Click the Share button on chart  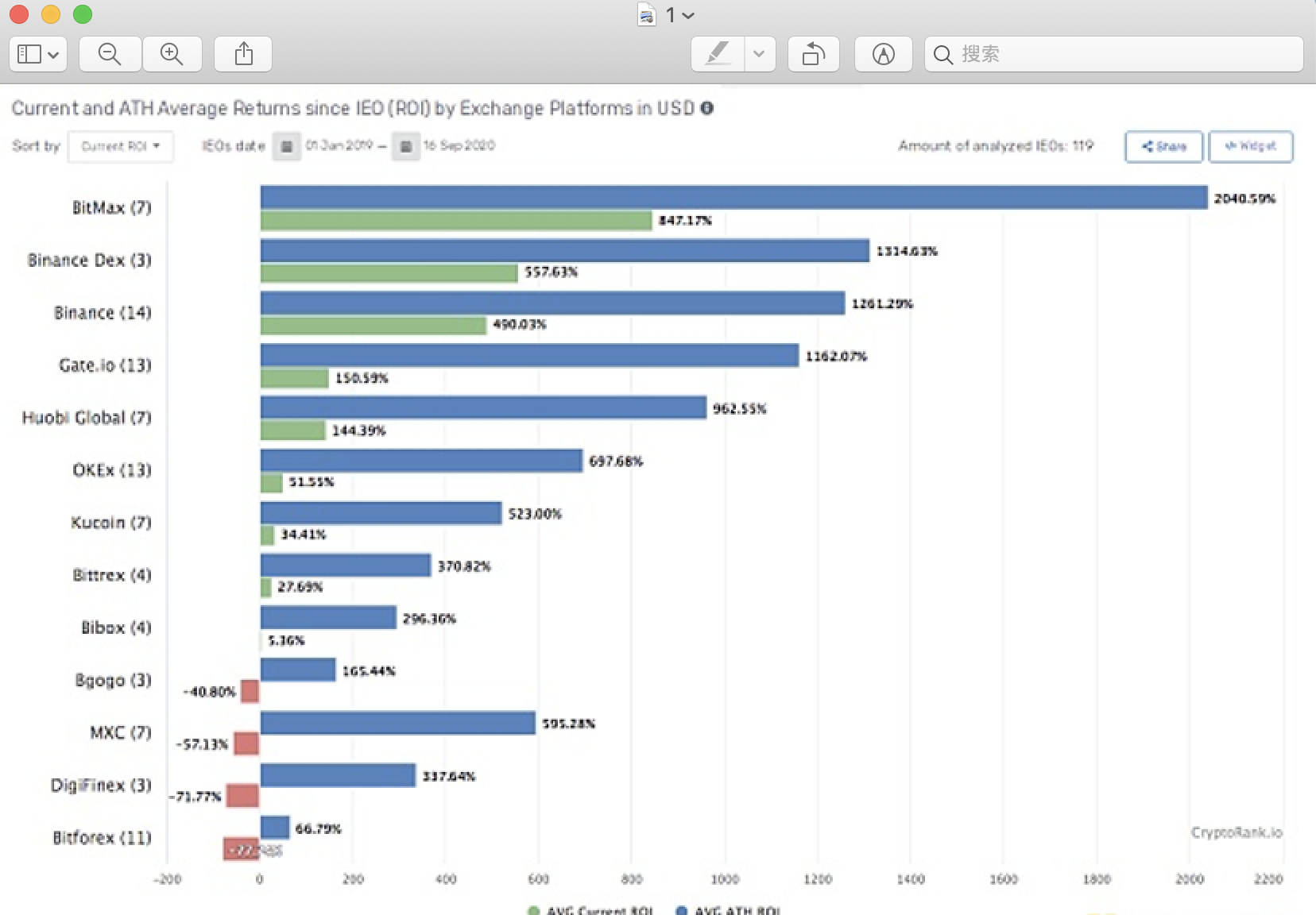click(x=1163, y=146)
